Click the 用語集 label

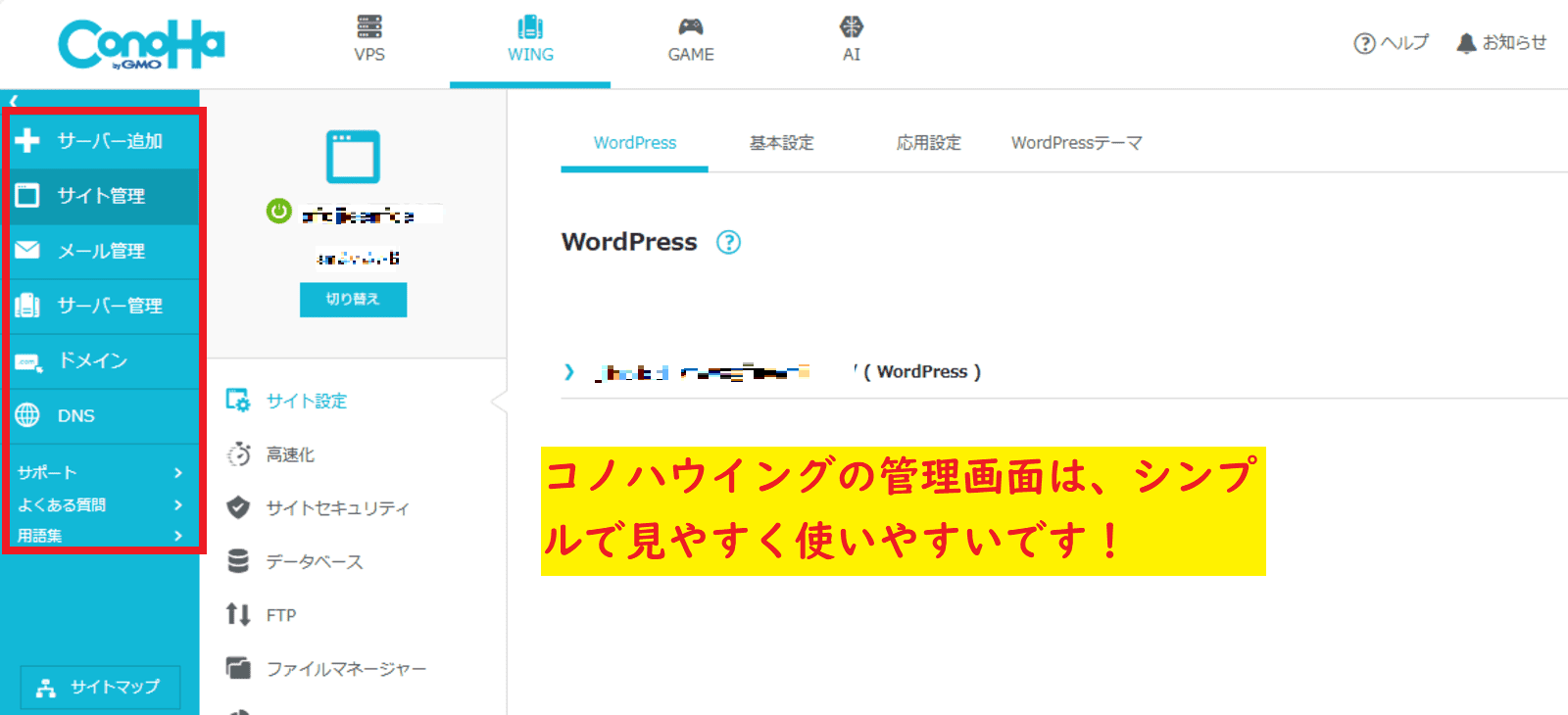40,536
